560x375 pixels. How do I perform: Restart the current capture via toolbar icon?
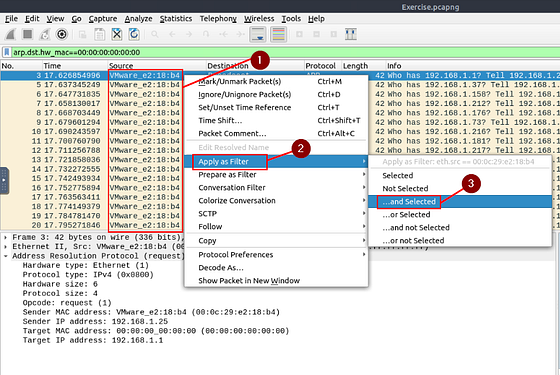click(45, 34)
